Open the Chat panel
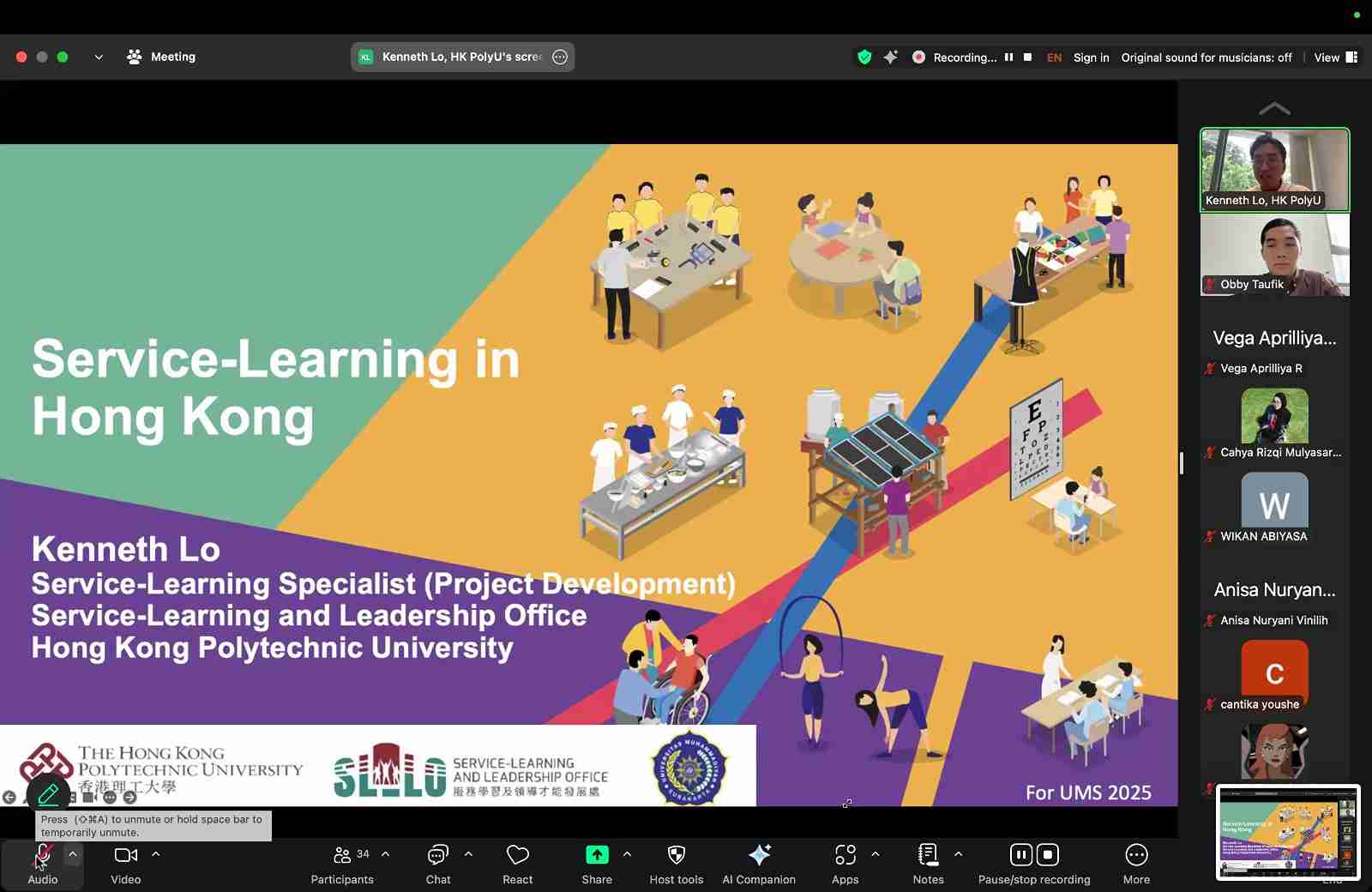 [x=438, y=864]
